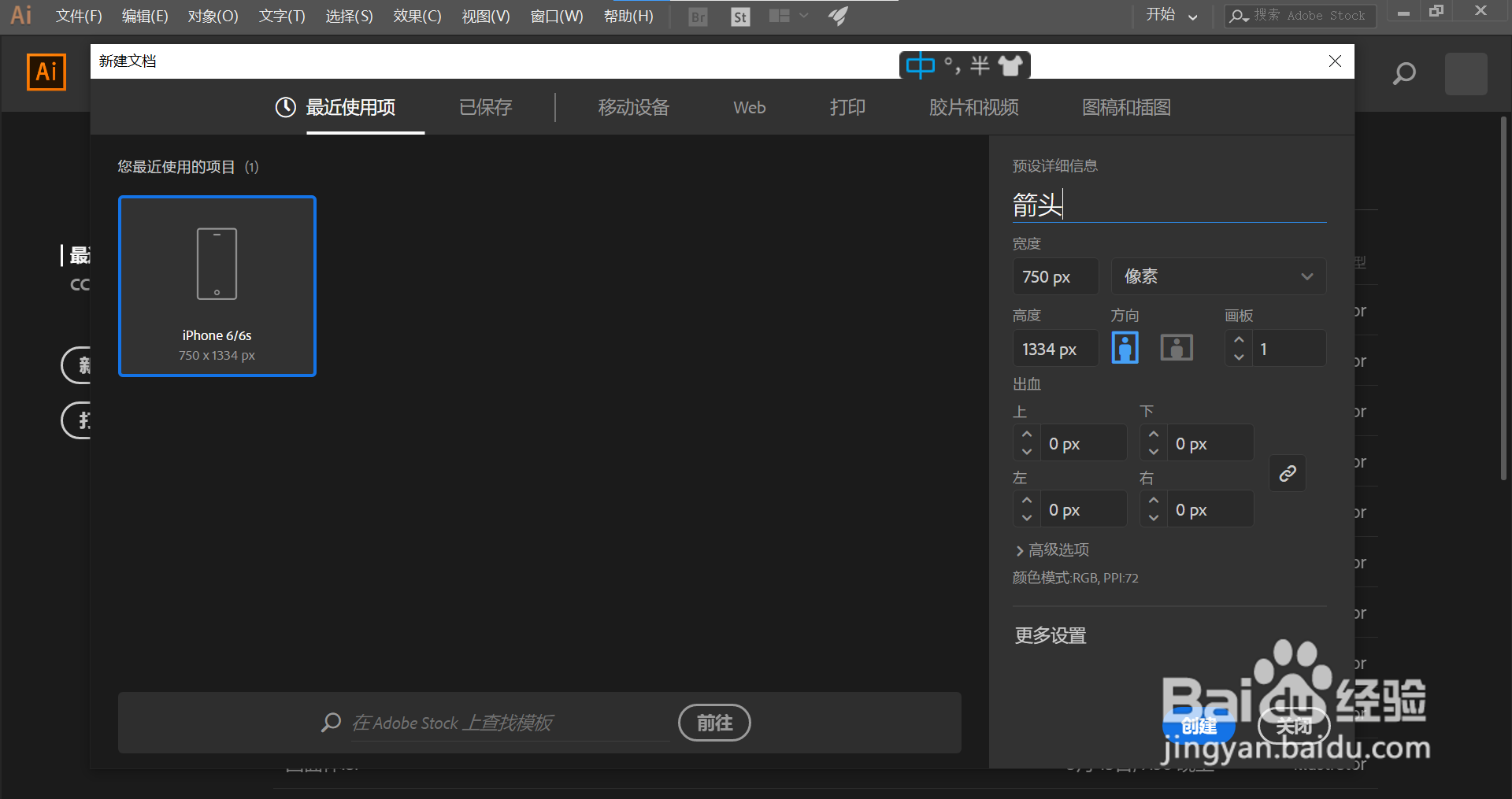The height and width of the screenshot is (799, 1512).
Task: Open the 选择(S) menu
Action: pos(349,17)
